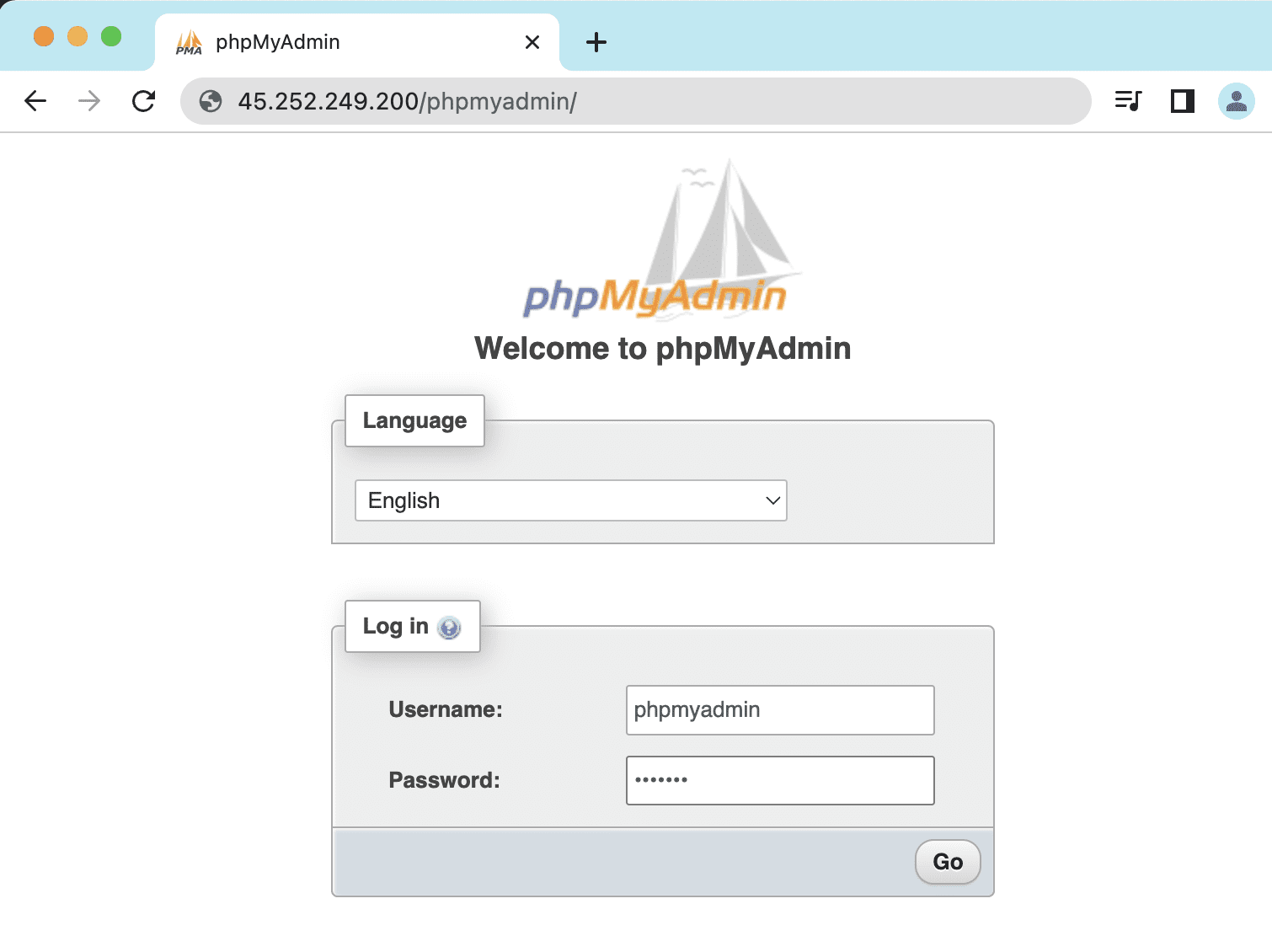Open the English language dropdown
1272x952 pixels.
coord(571,500)
